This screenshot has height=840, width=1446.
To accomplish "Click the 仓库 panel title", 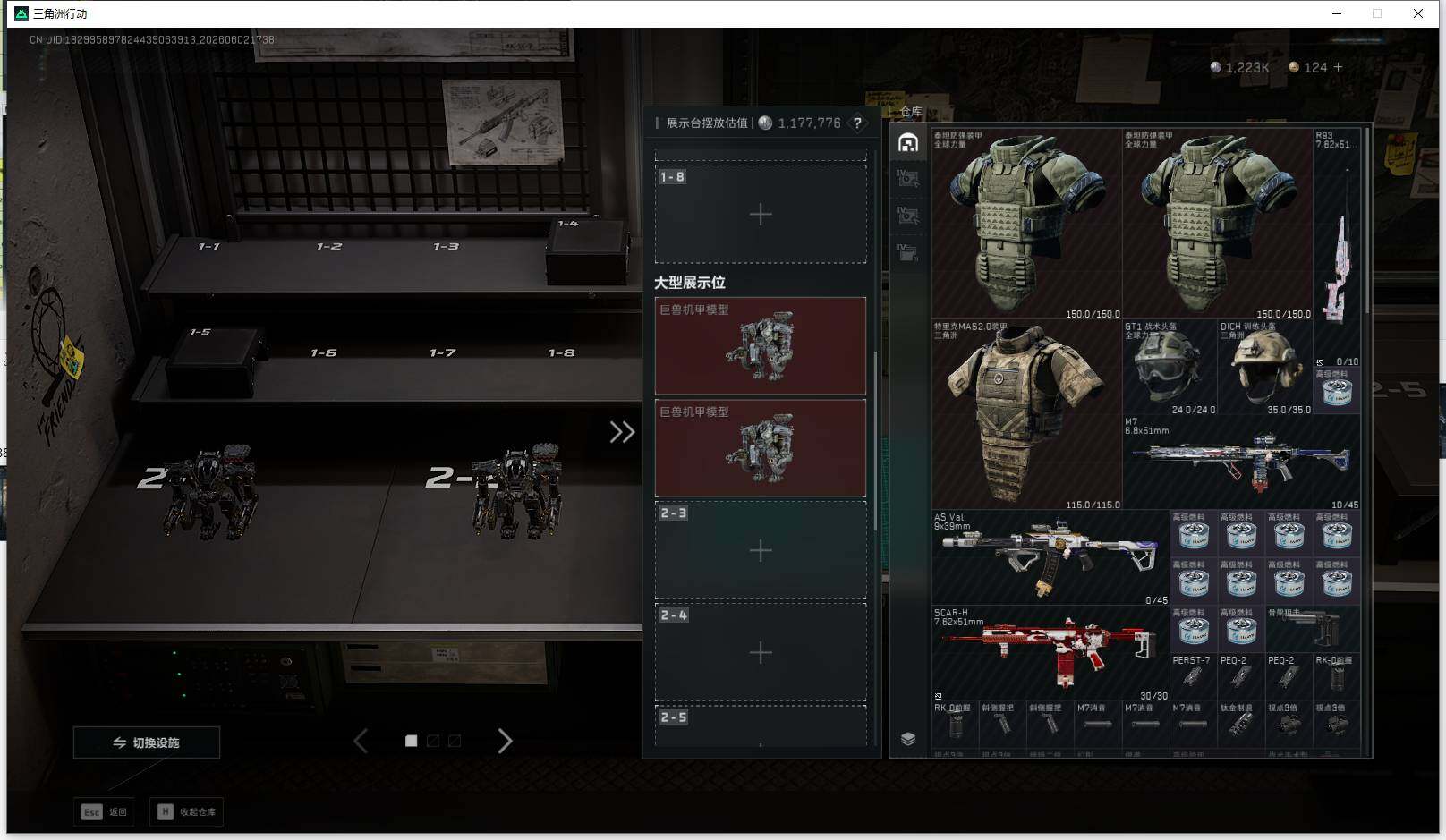I will pos(911,111).
